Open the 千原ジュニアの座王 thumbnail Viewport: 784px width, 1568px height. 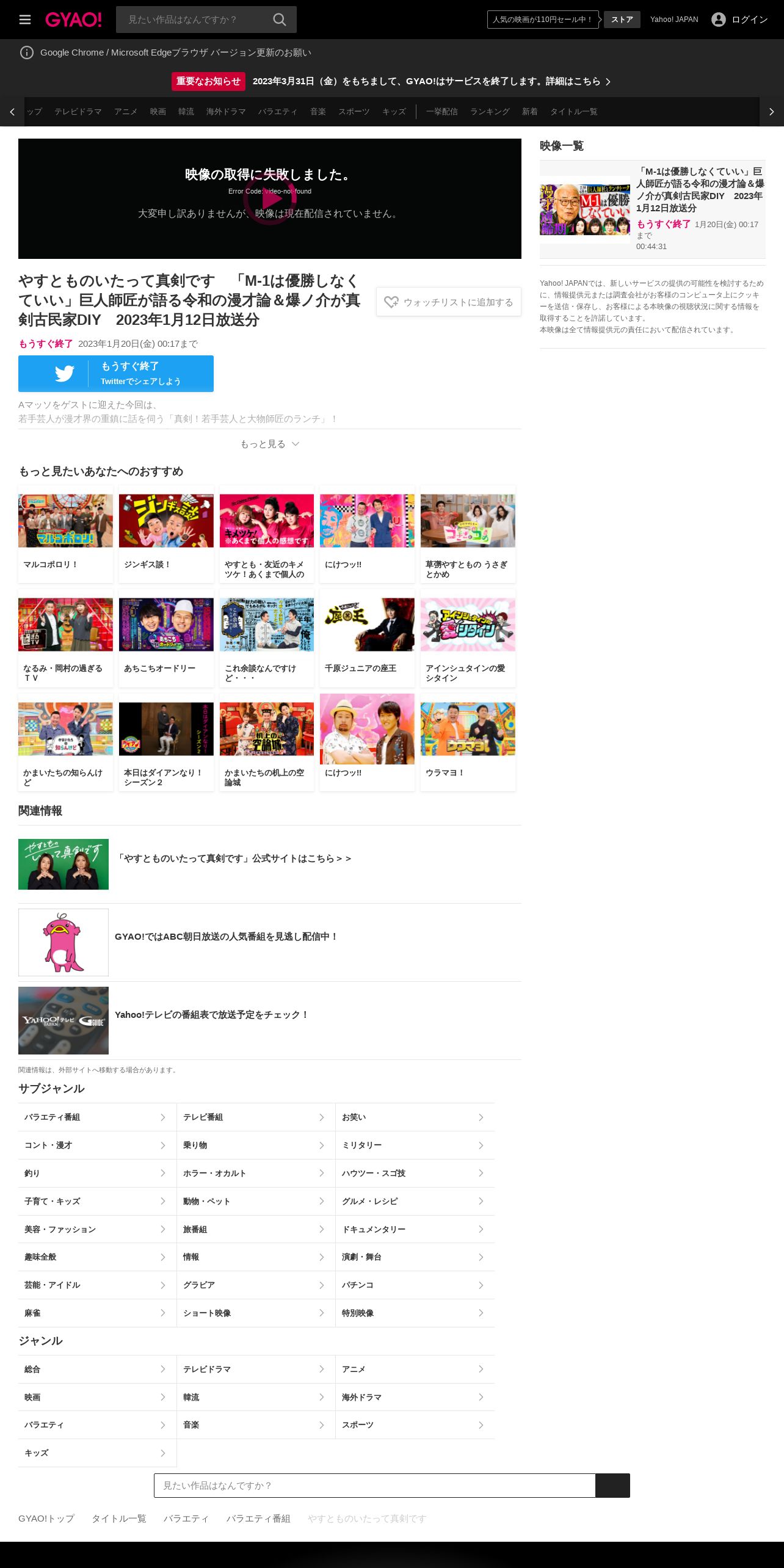coord(367,625)
